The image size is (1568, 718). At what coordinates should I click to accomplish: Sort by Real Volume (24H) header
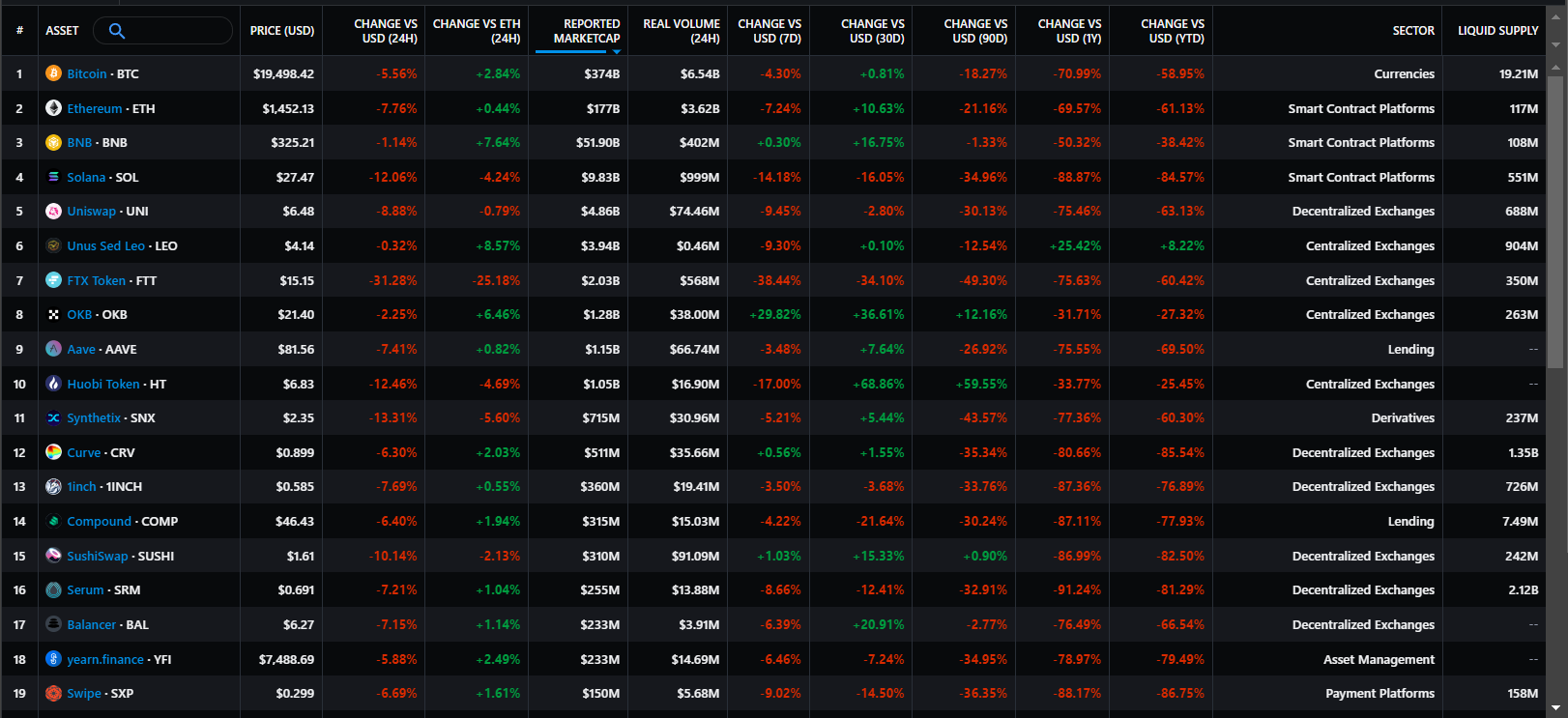(682, 31)
